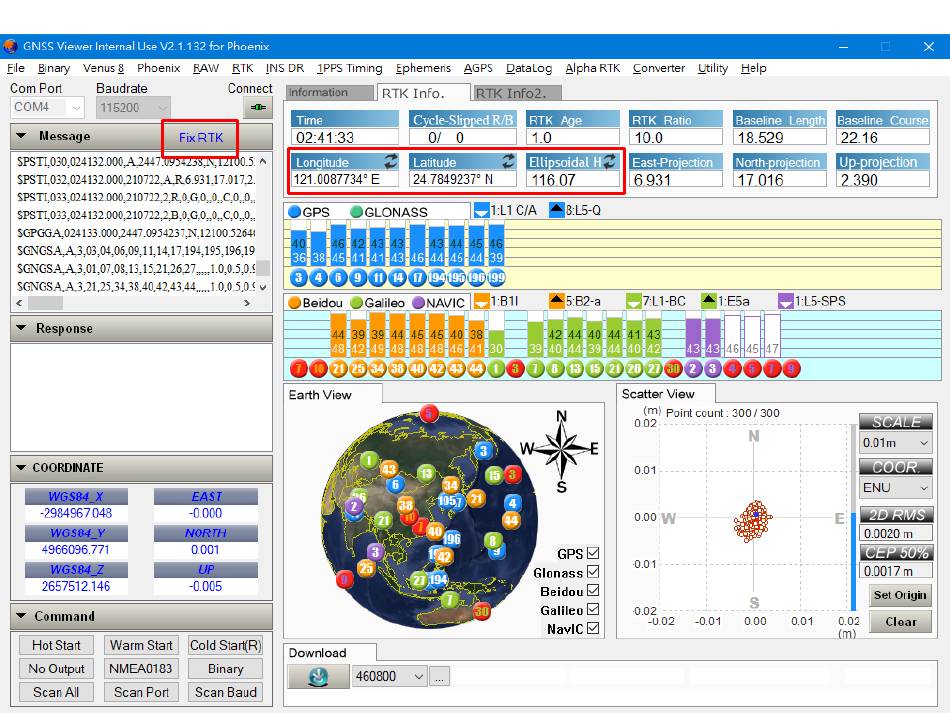Collapse the COORDINATE panel
This screenshot has width=950, height=713.
[x=22, y=467]
